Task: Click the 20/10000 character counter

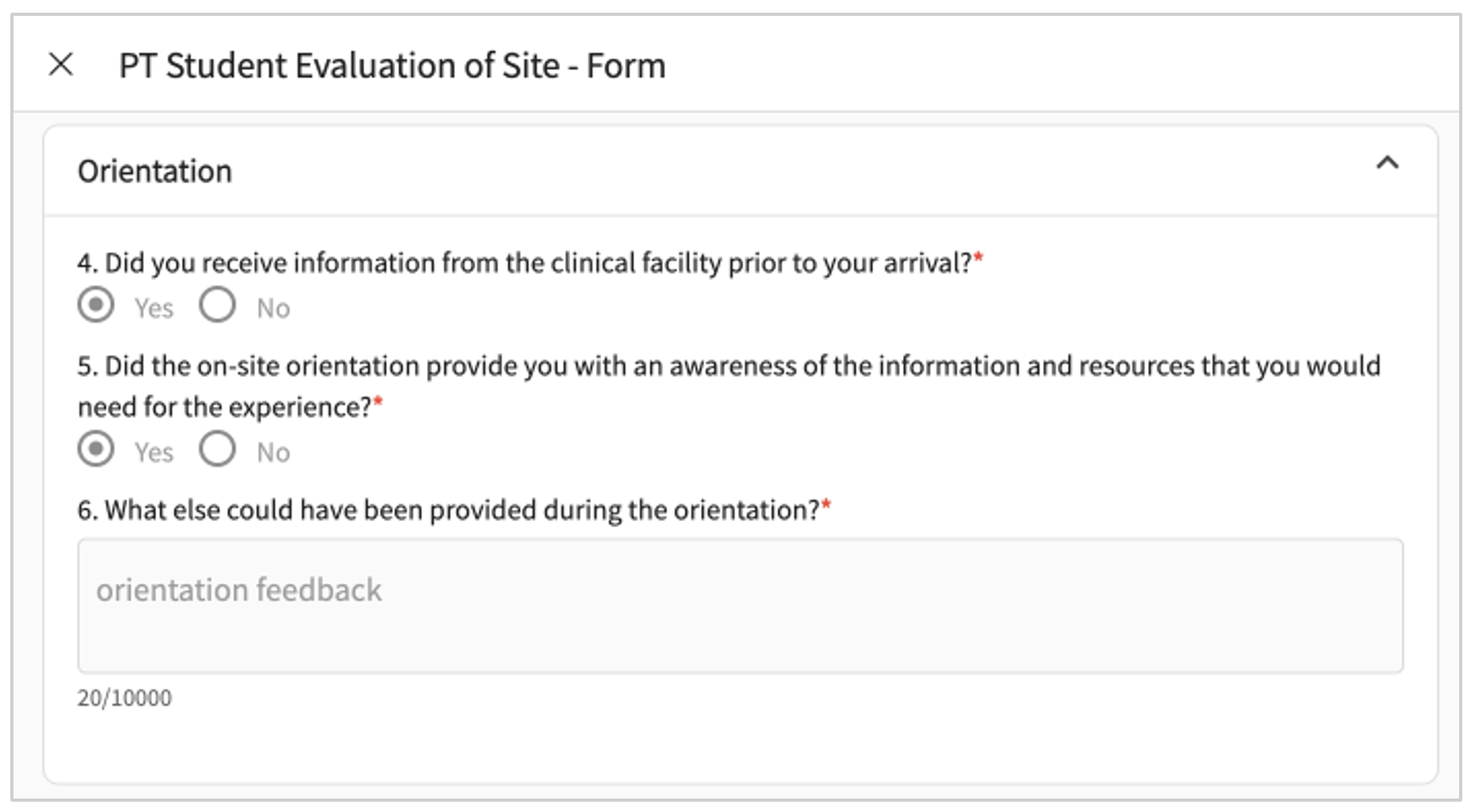Action: 125,698
